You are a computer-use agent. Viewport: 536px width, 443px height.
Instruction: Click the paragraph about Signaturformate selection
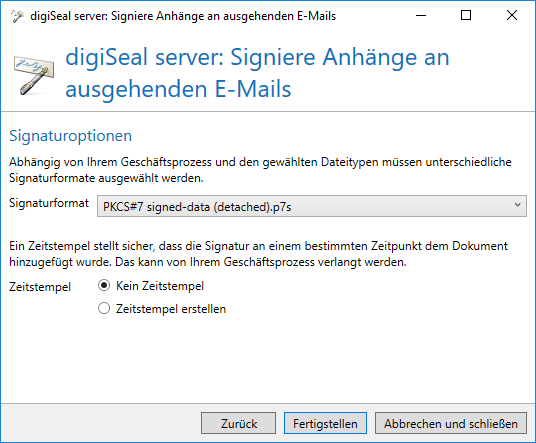coord(260,170)
